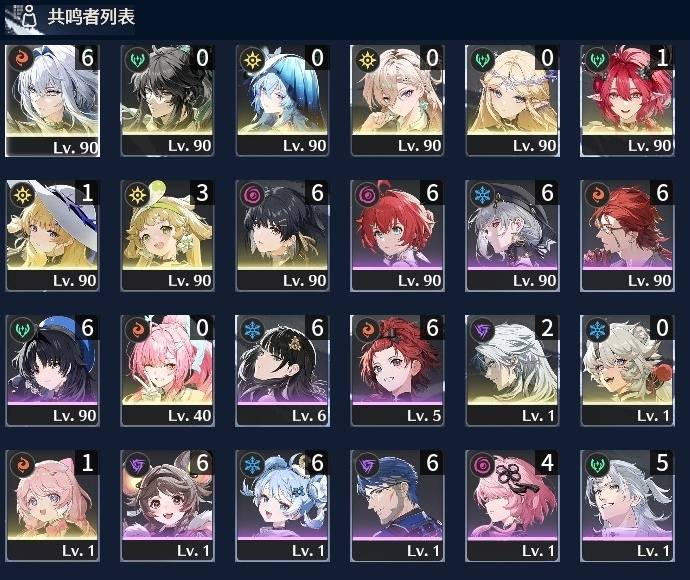690x580 pixels.
Task: Click the Electro icon on the glasses-wearing blue-haired card
Action: (367, 464)
